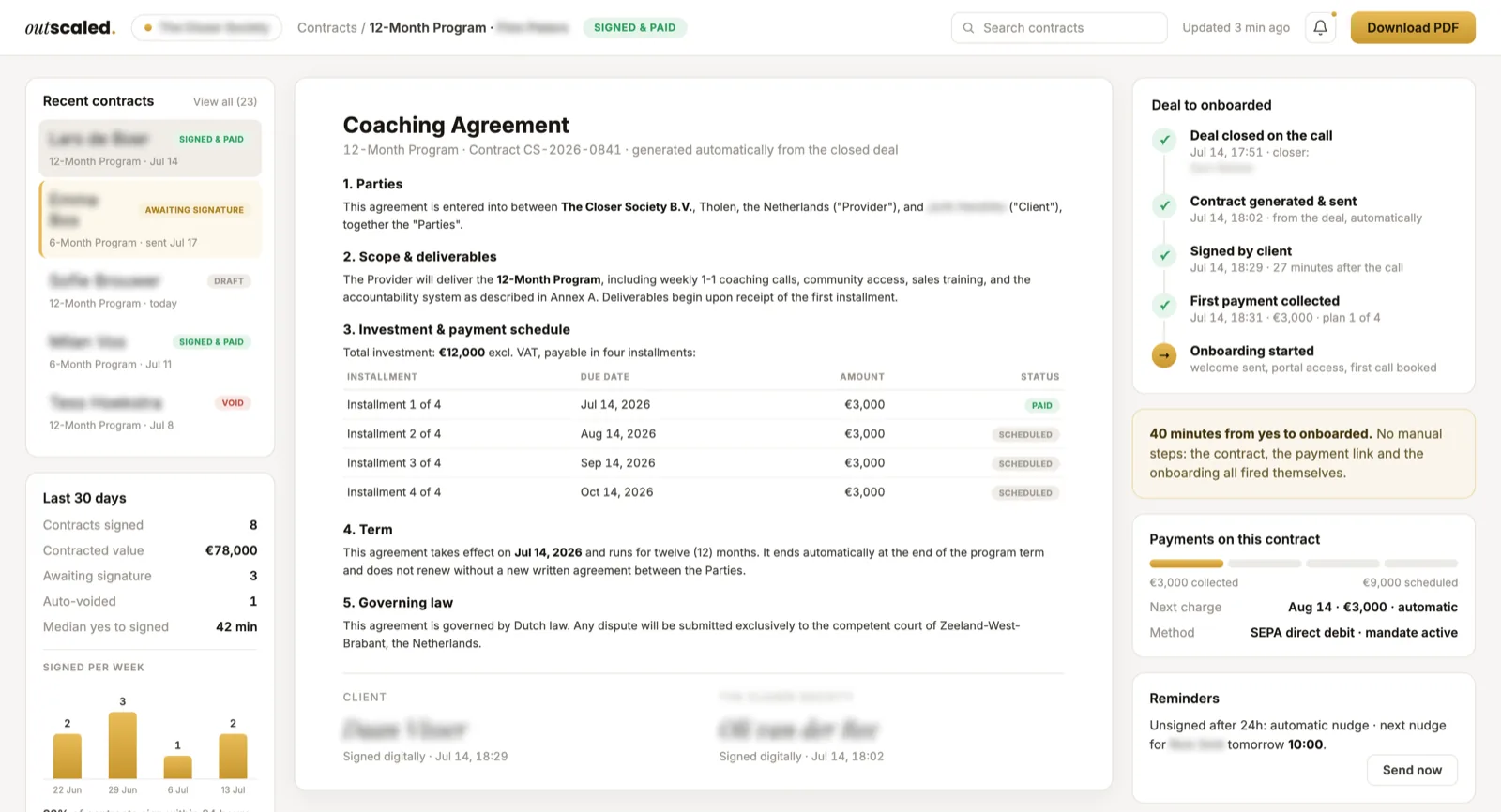
Task: Click the Deal closed checkmark icon
Action: pos(1164,141)
